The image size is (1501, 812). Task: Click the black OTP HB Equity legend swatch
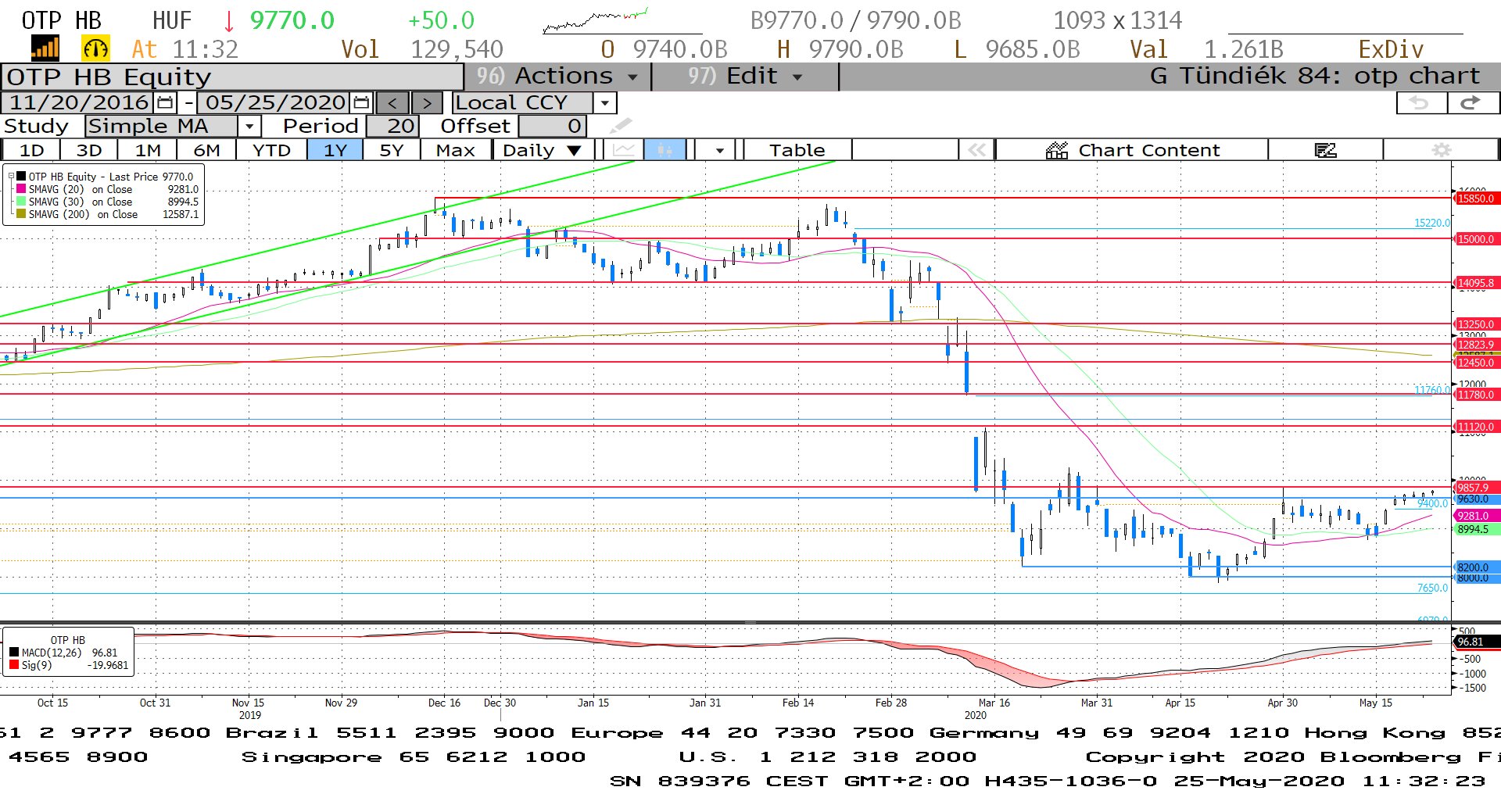click(22, 177)
